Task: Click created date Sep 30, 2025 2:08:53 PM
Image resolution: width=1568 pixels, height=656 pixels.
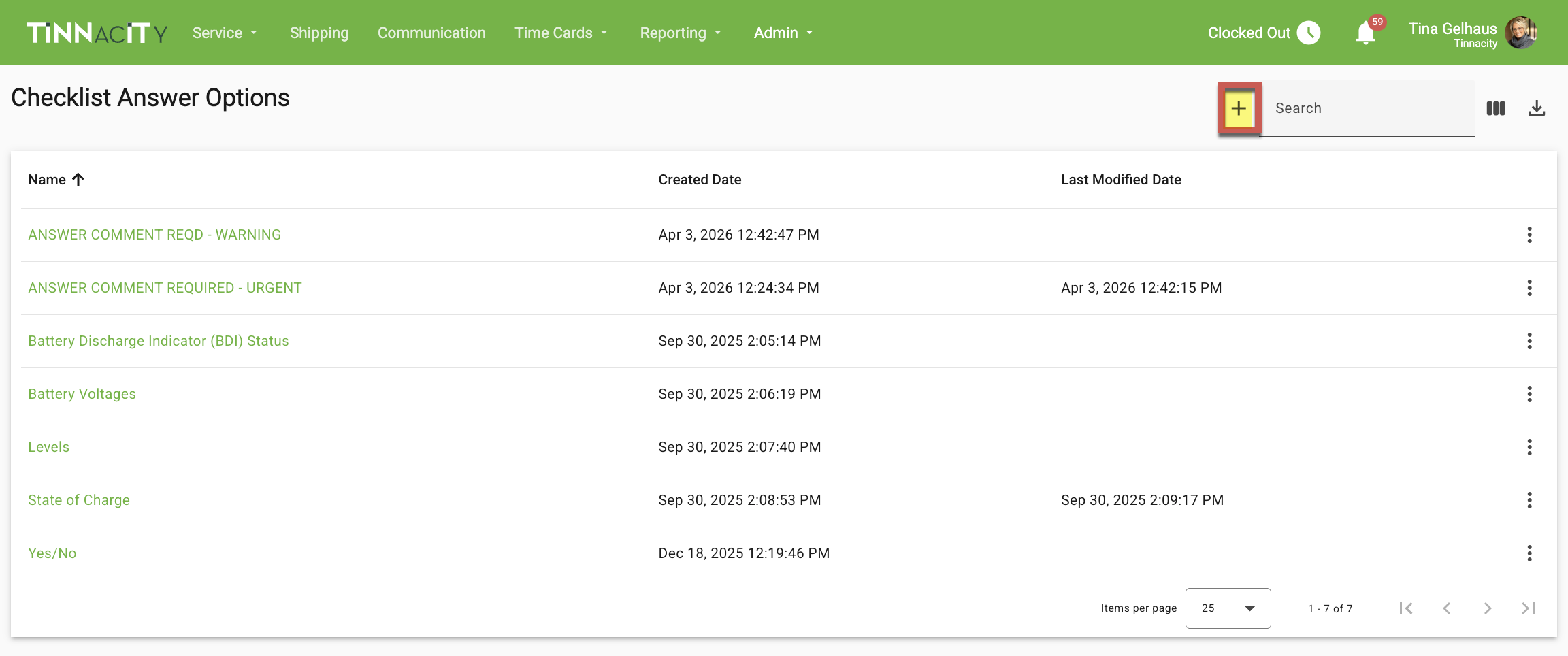Action: (740, 500)
